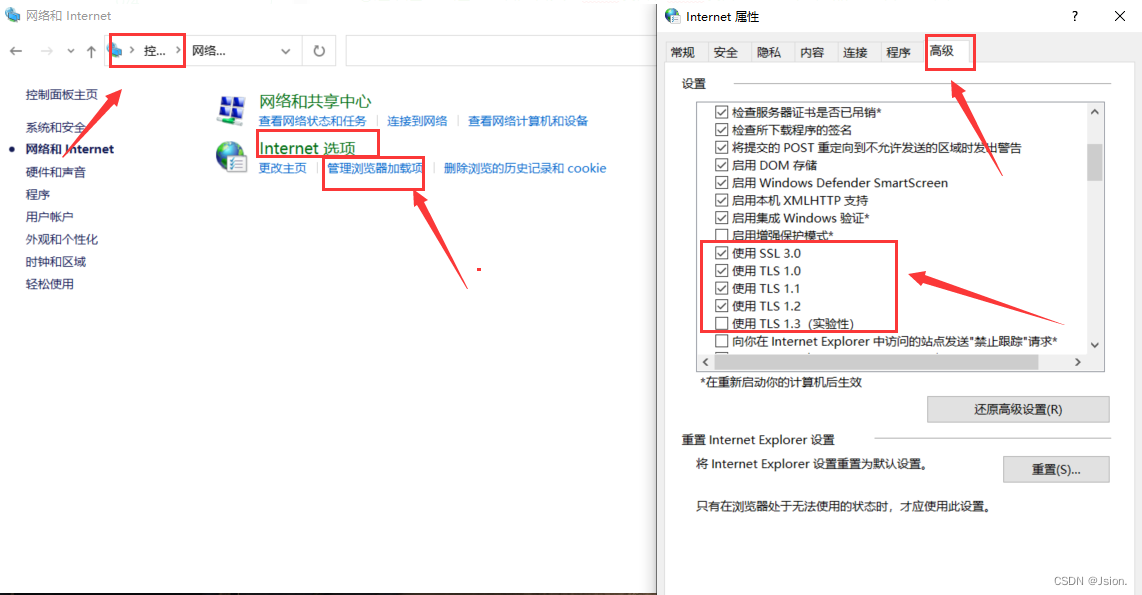Select 硬件和声音 category in sidebar
This screenshot has height=595, width=1142.
[x=55, y=172]
